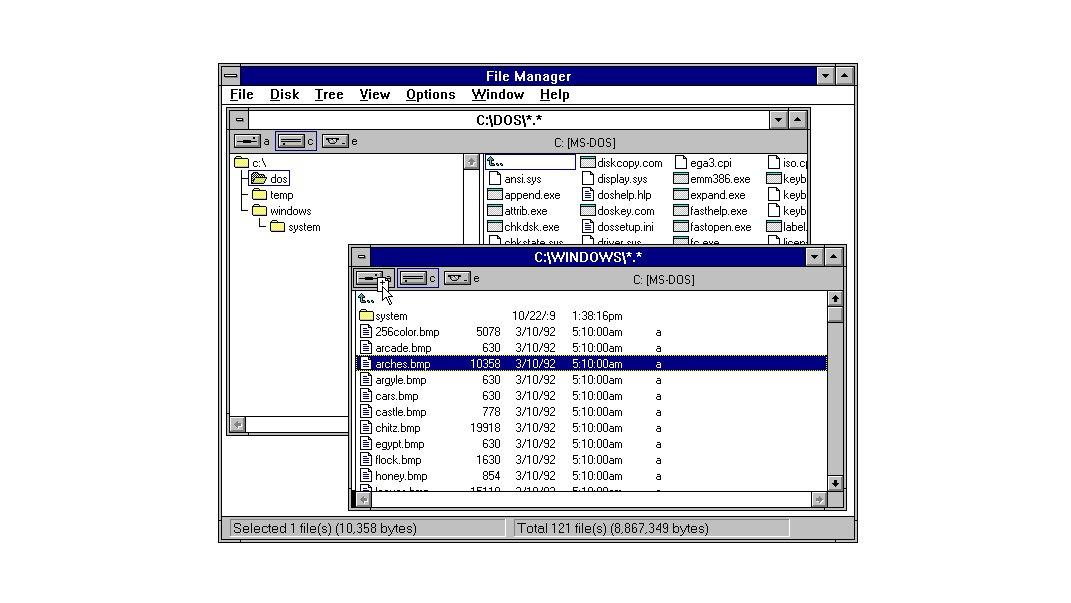The image size is (1071, 603).
Task: Select the chkdsk.exe program icon
Action: [x=495, y=227]
